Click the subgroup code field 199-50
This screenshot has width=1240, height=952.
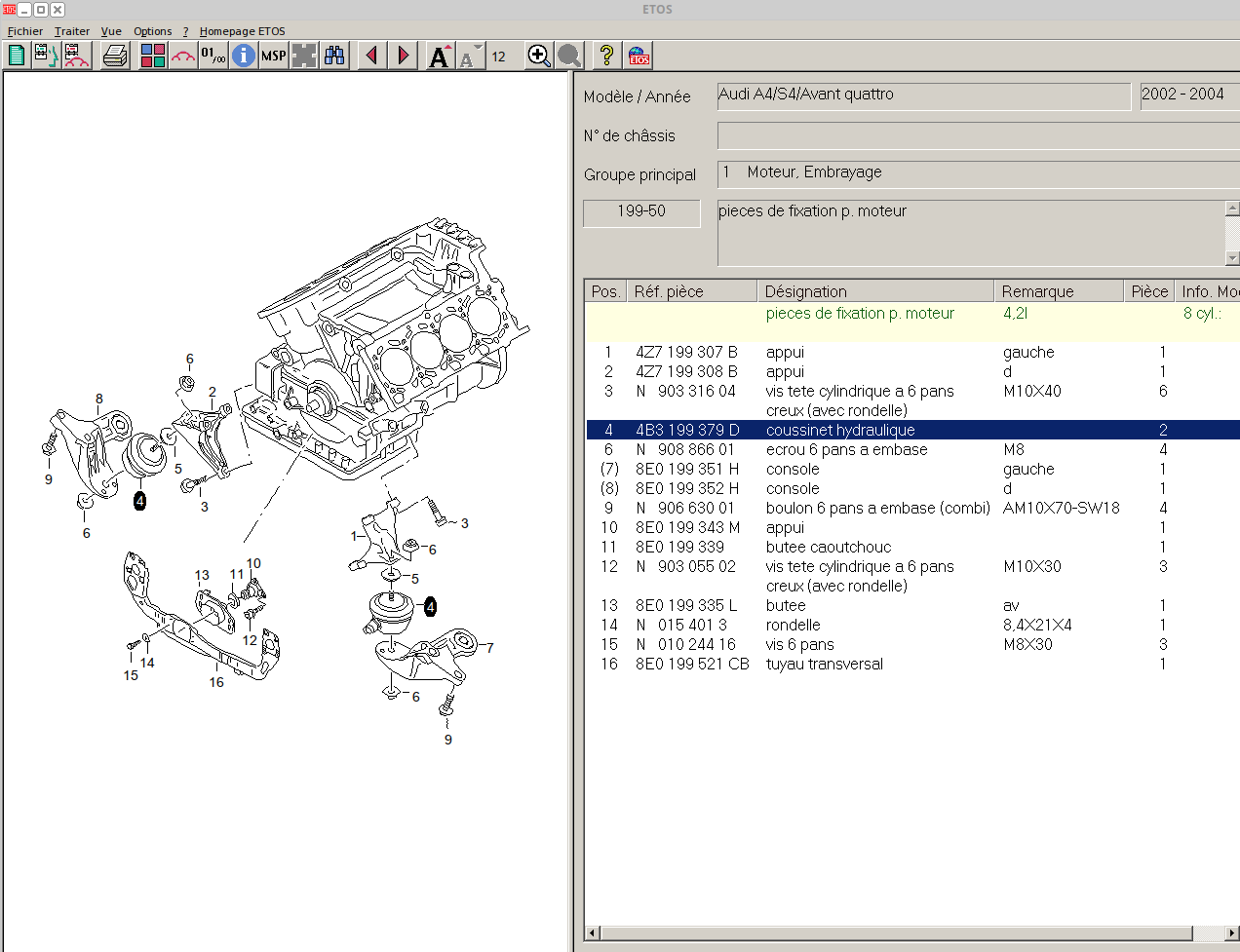click(x=641, y=212)
